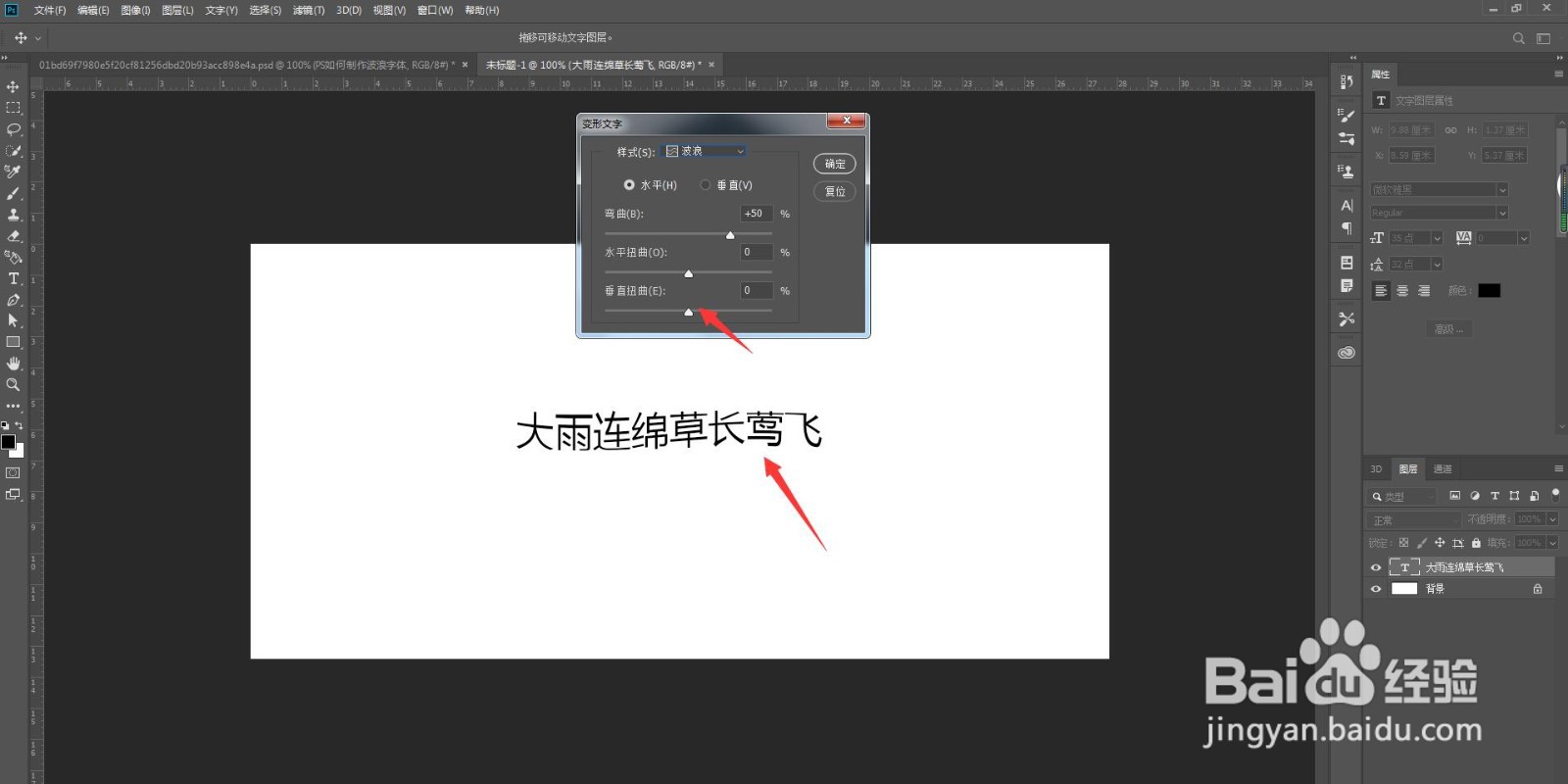Select the Paint Bucket tool

pyautogui.click(x=13, y=257)
